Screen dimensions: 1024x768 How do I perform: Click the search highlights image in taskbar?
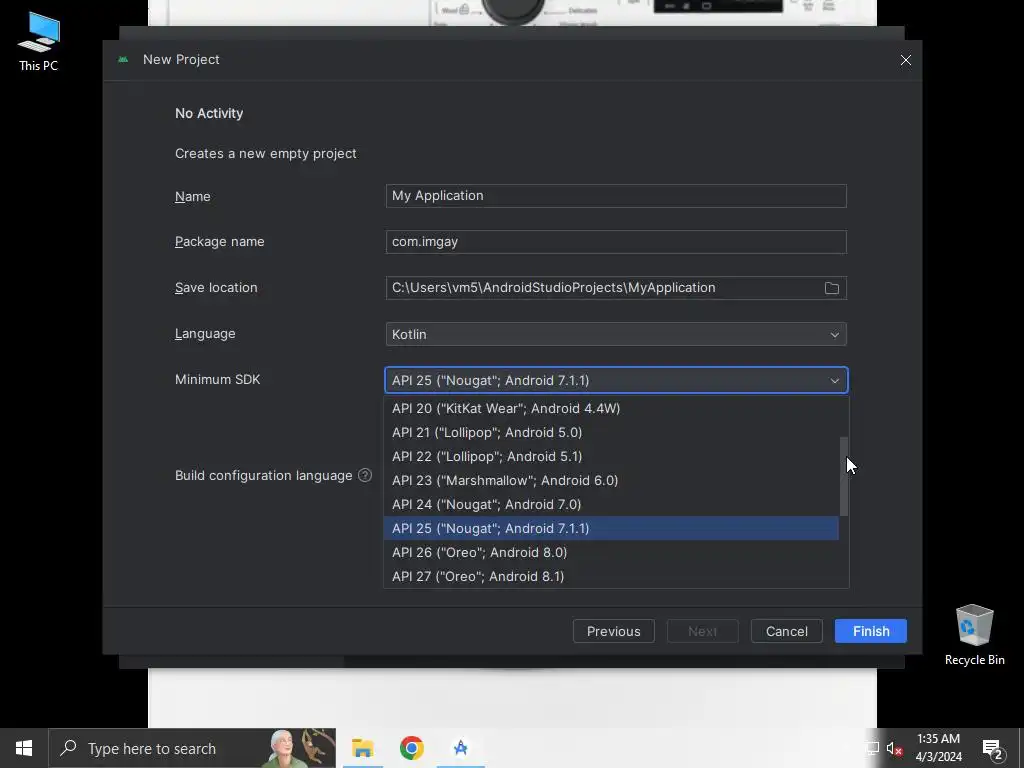[x=298, y=748]
